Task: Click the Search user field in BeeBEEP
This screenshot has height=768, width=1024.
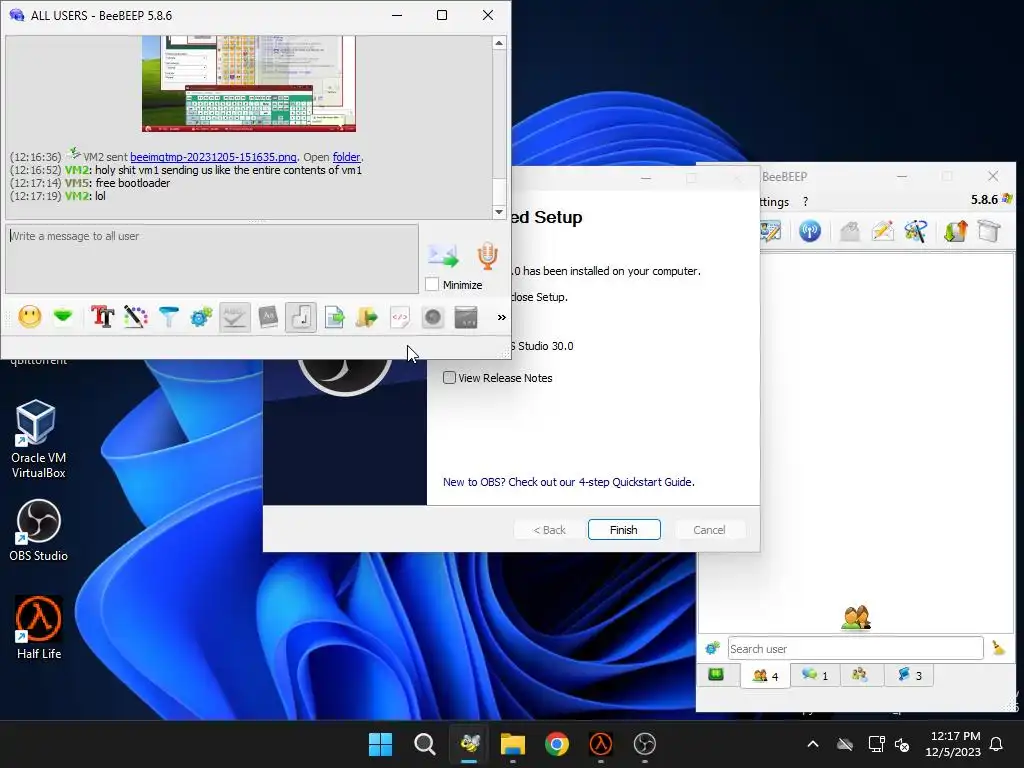Action: click(x=856, y=648)
